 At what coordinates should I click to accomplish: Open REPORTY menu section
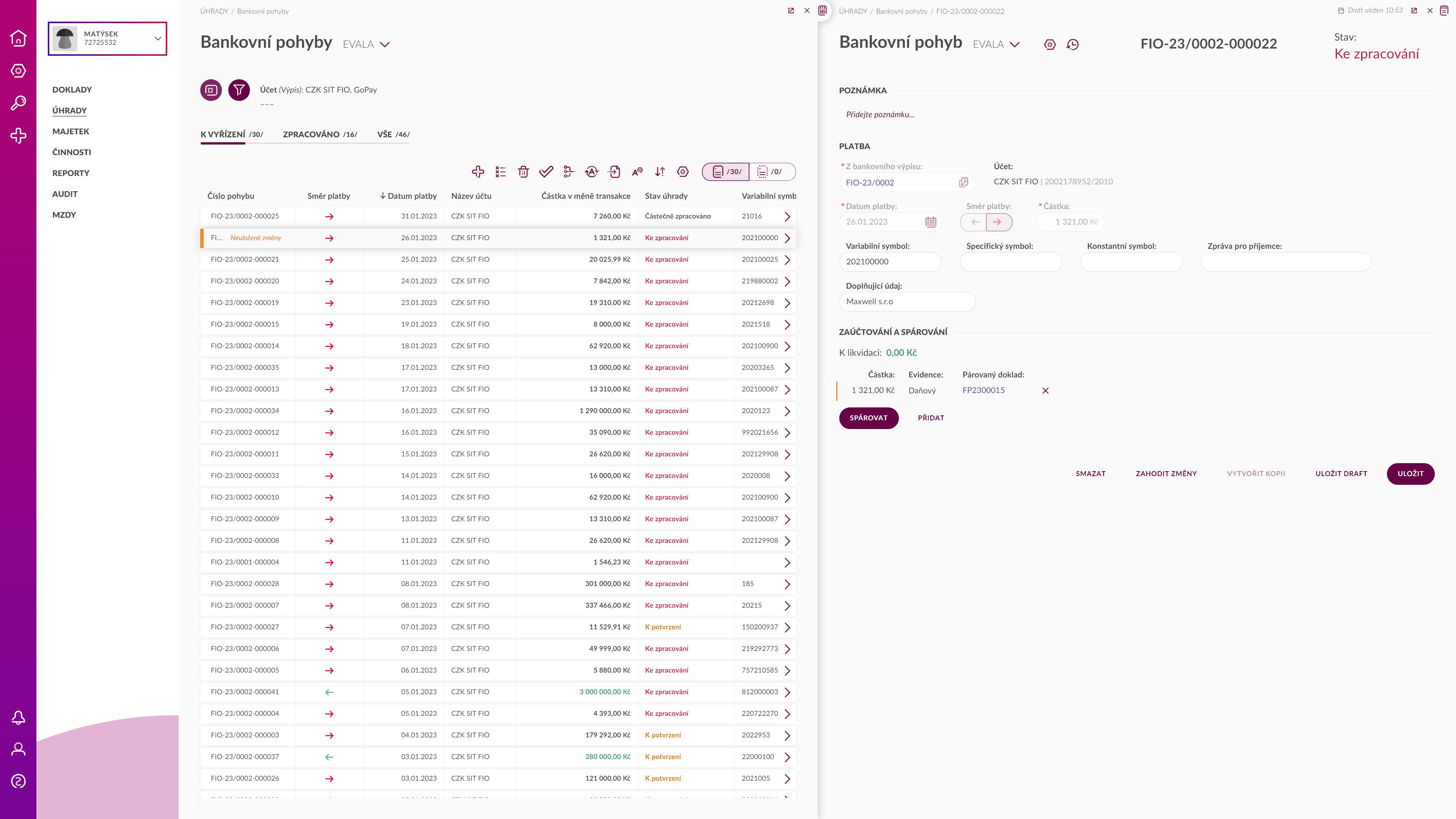[71, 173]
